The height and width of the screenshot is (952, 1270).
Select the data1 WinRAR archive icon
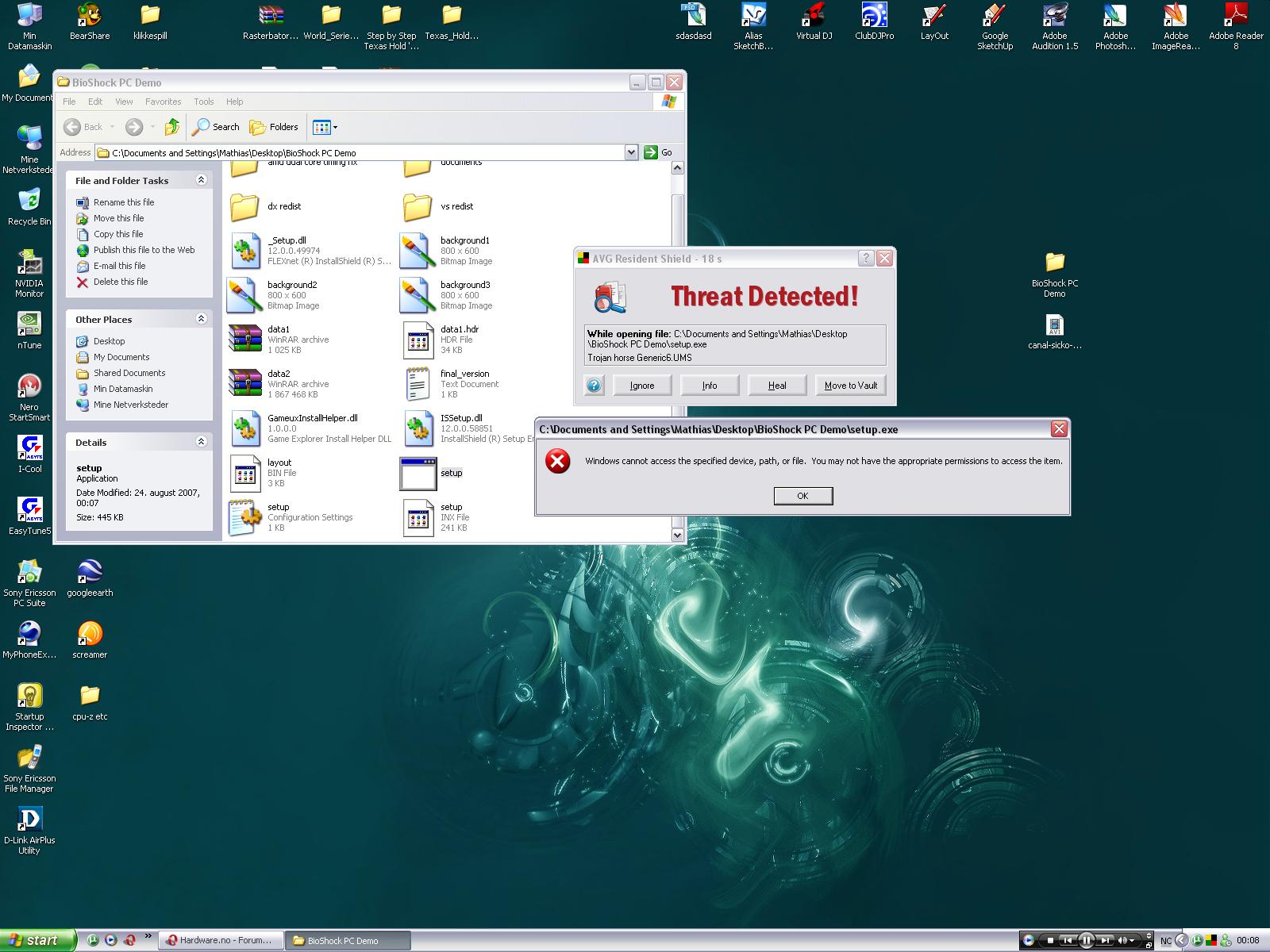coord(244,339)
